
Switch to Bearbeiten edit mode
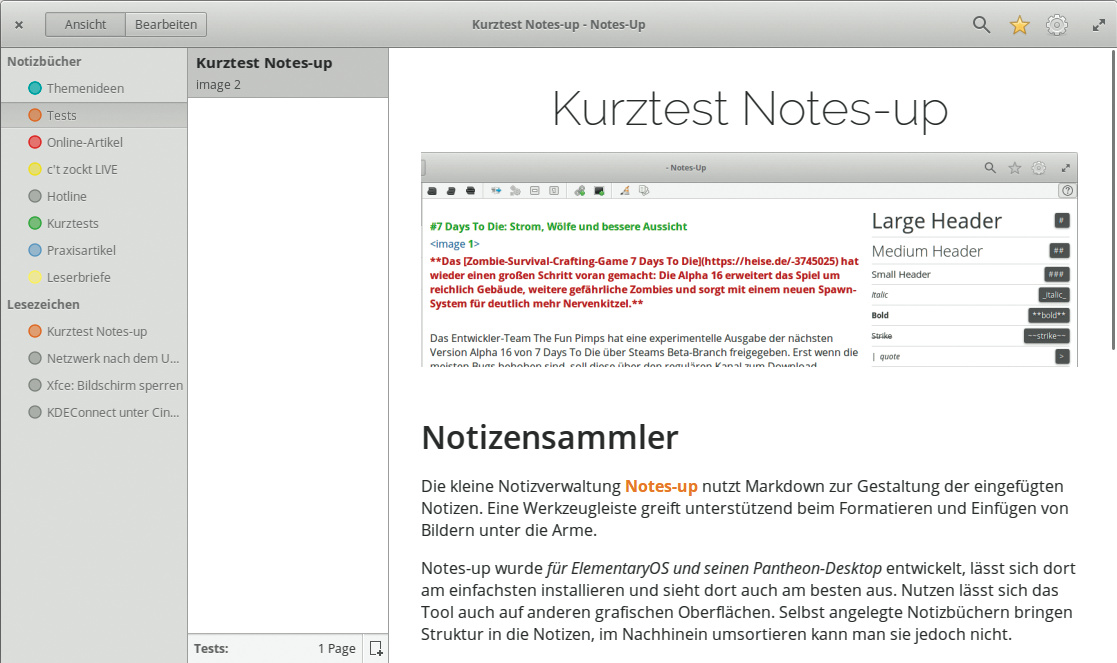pyautogui.click(x=166, y=25)
